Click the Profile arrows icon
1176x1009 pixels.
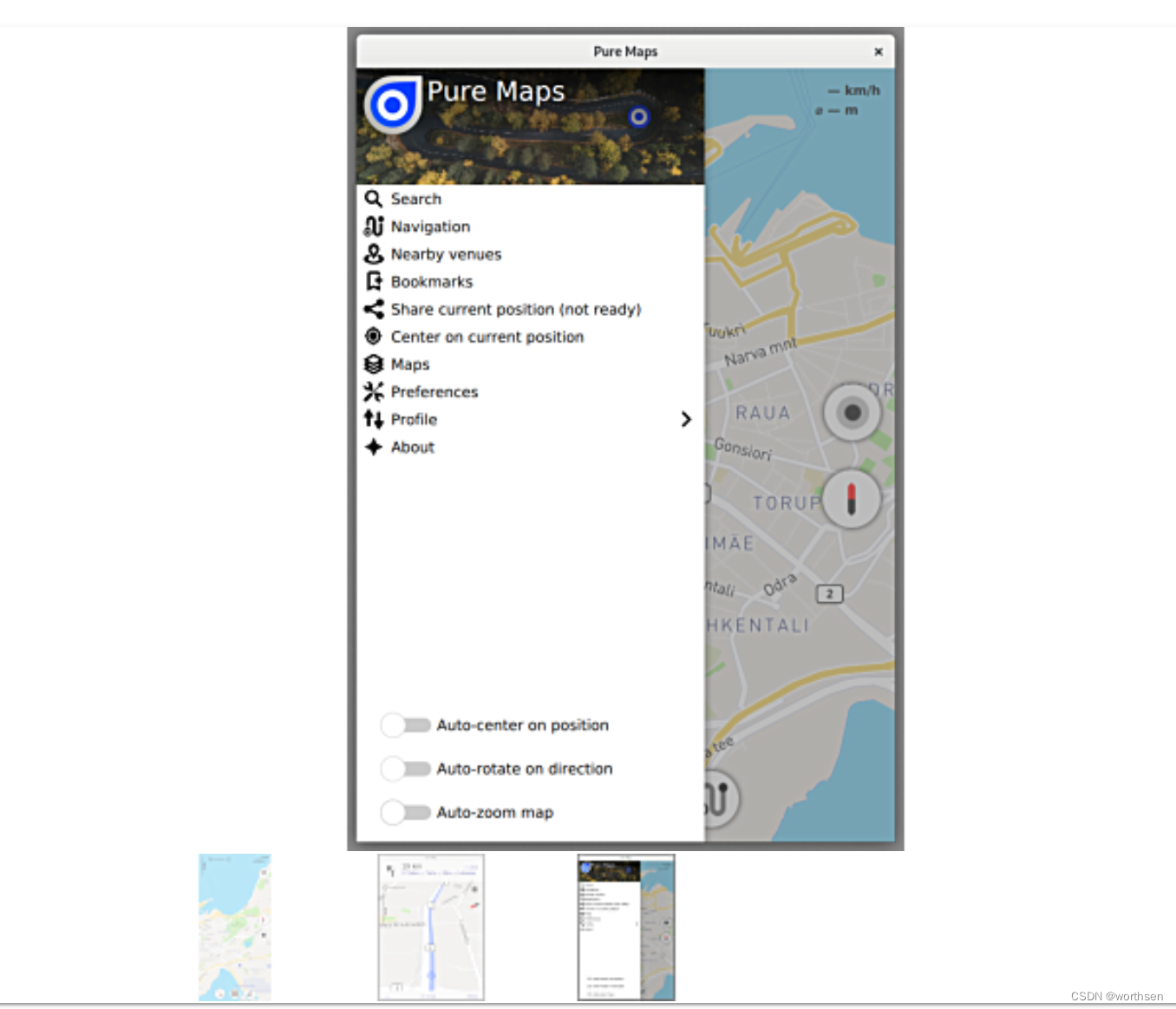tap(373, 419)
